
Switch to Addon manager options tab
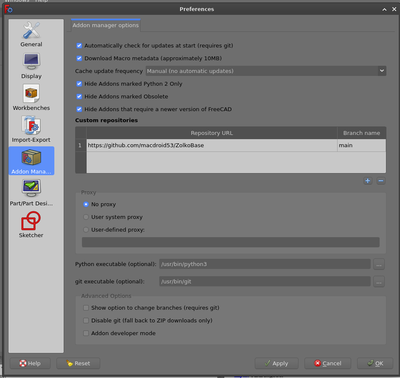[106, 25]
